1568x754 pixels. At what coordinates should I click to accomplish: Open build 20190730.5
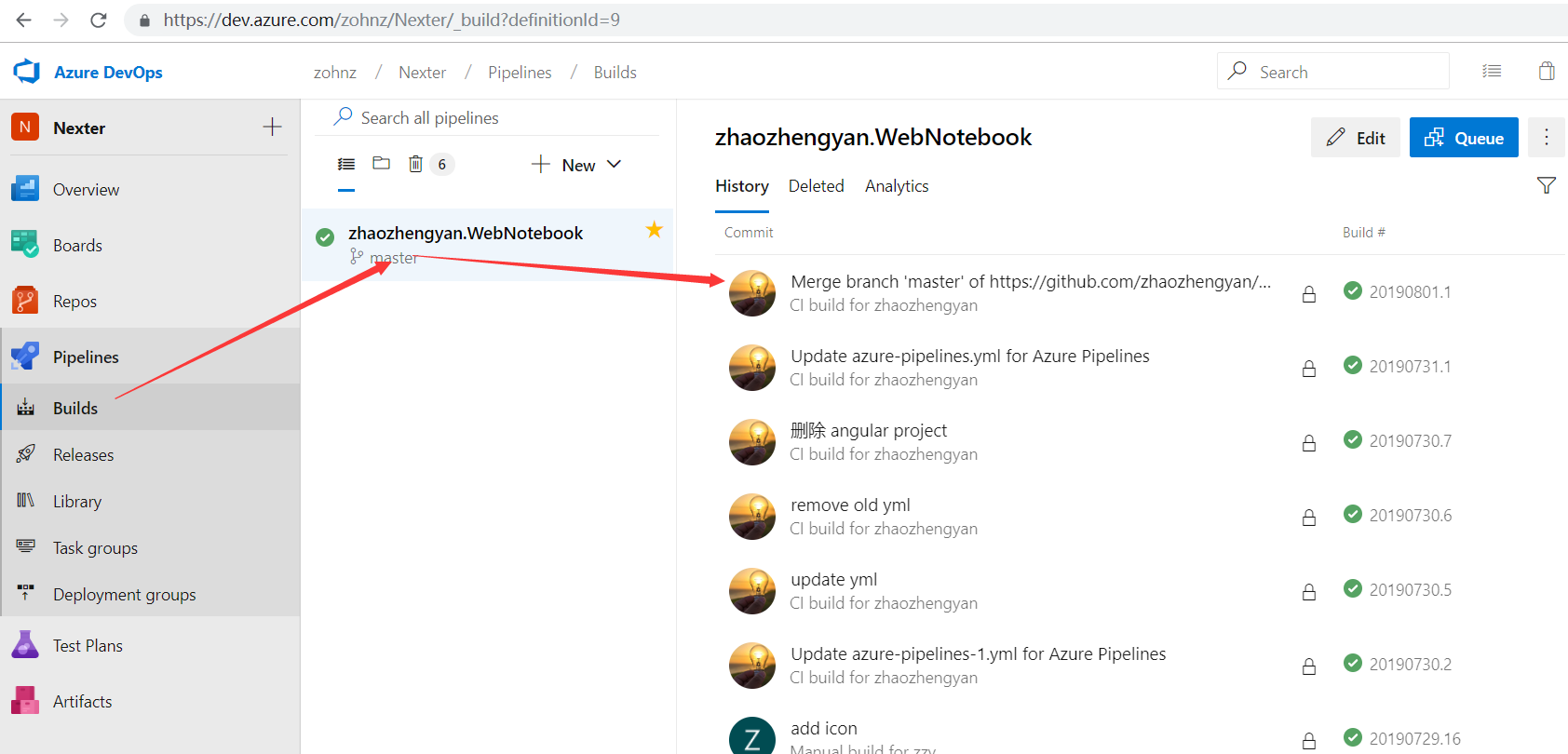[x=1410, y=590]
